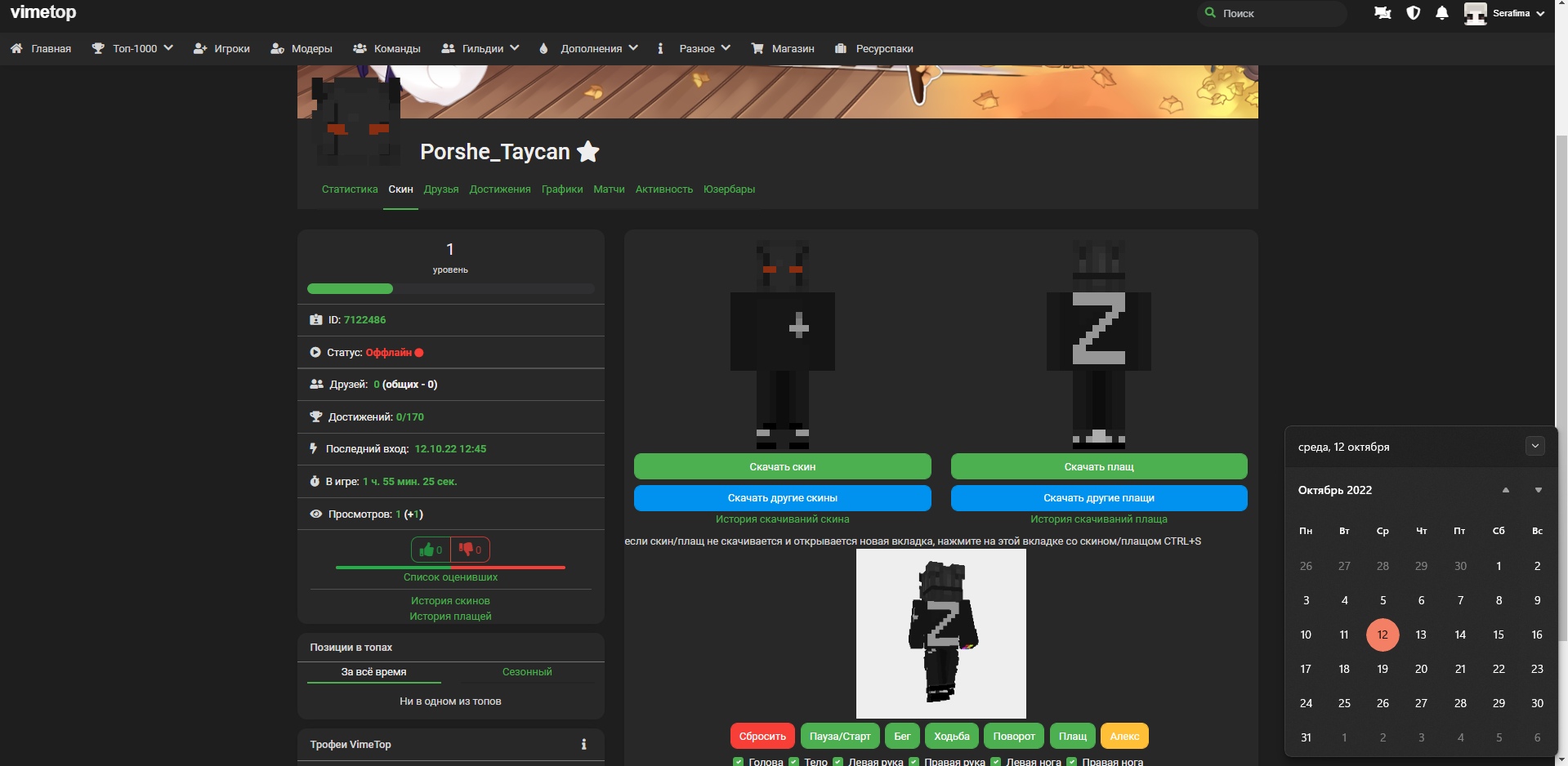Click the VimeTop trophies info icon
The width and height of the screenshot is (1568, 766).
(x=583, y=745)
